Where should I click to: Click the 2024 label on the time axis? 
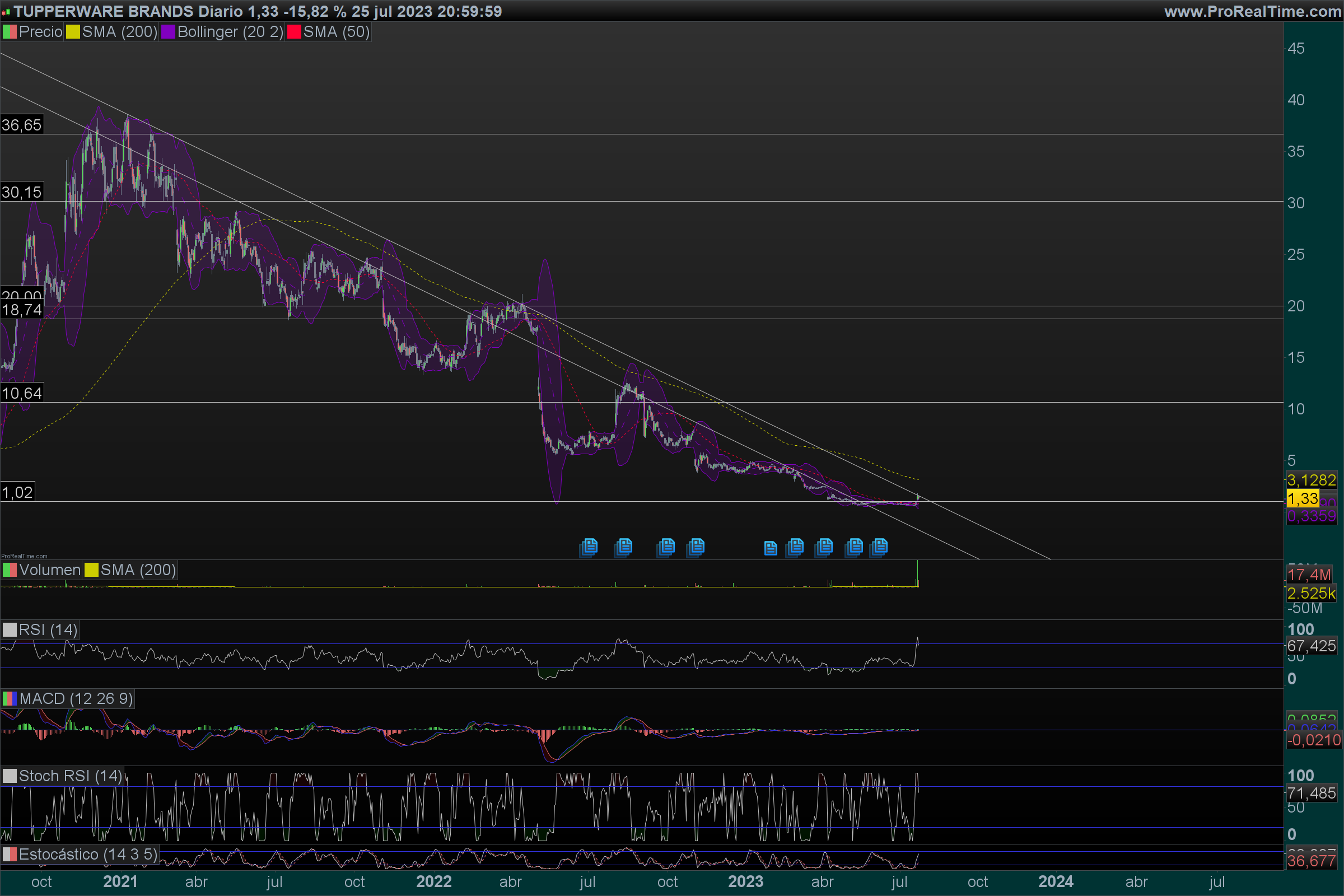tap(1056, 881)
